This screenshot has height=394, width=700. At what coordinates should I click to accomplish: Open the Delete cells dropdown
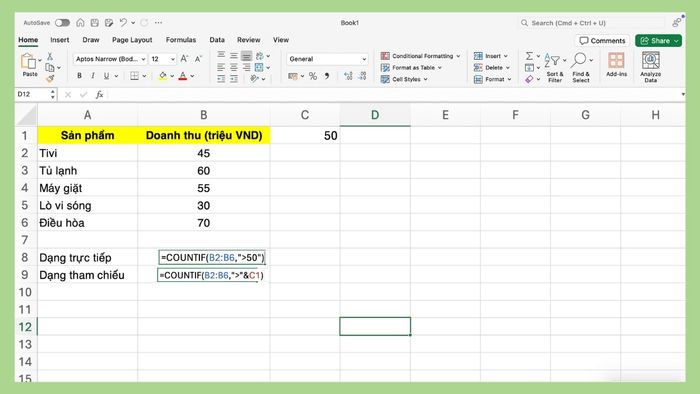click(x=492, y=67)
